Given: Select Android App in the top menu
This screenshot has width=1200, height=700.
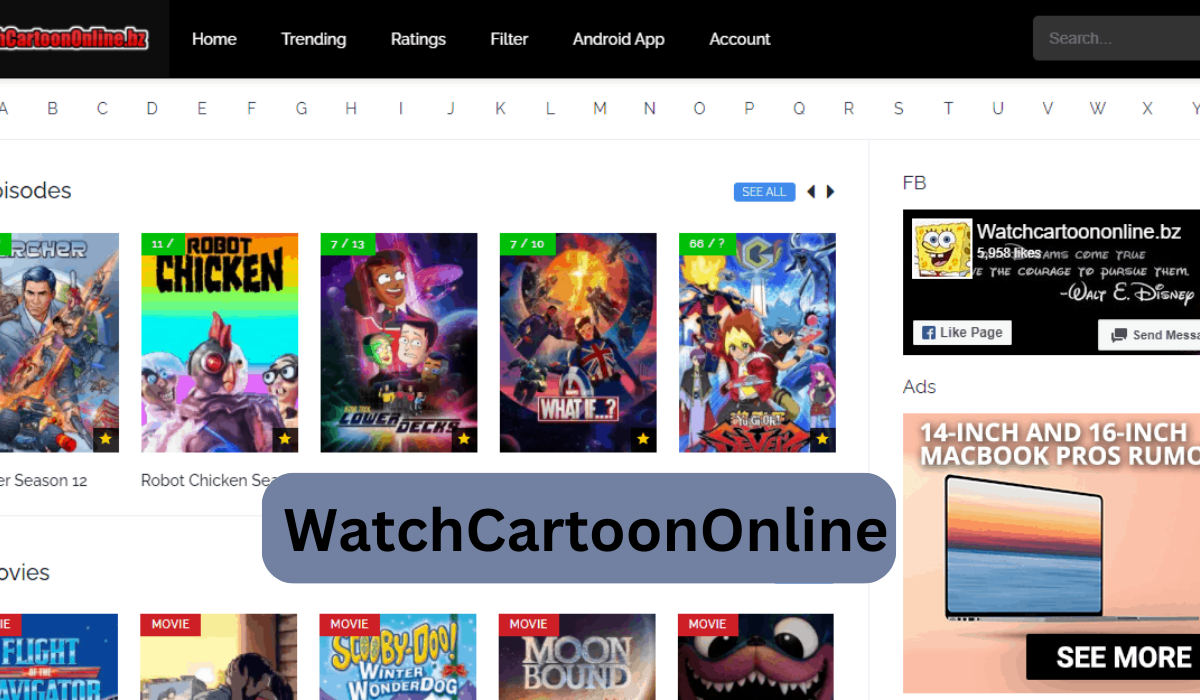Looking at the screenshot, I should click(618, 39).
